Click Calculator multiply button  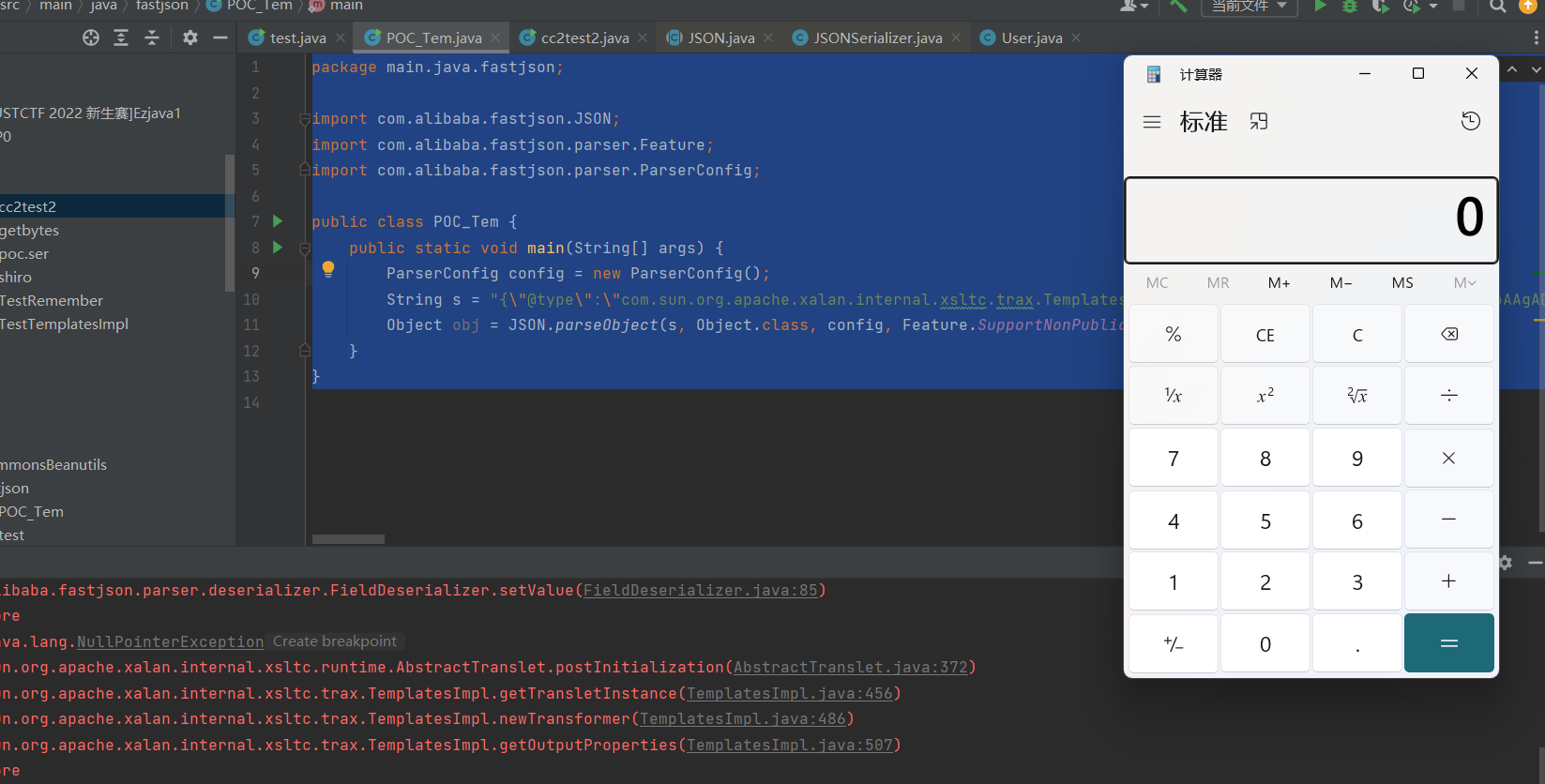tap(1448, 458)
